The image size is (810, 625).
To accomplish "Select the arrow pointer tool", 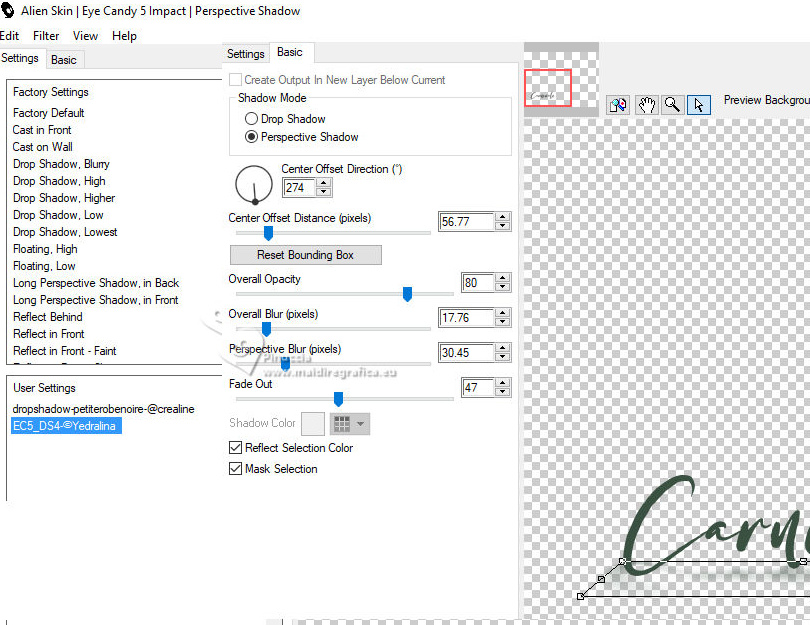I will 699,105.
